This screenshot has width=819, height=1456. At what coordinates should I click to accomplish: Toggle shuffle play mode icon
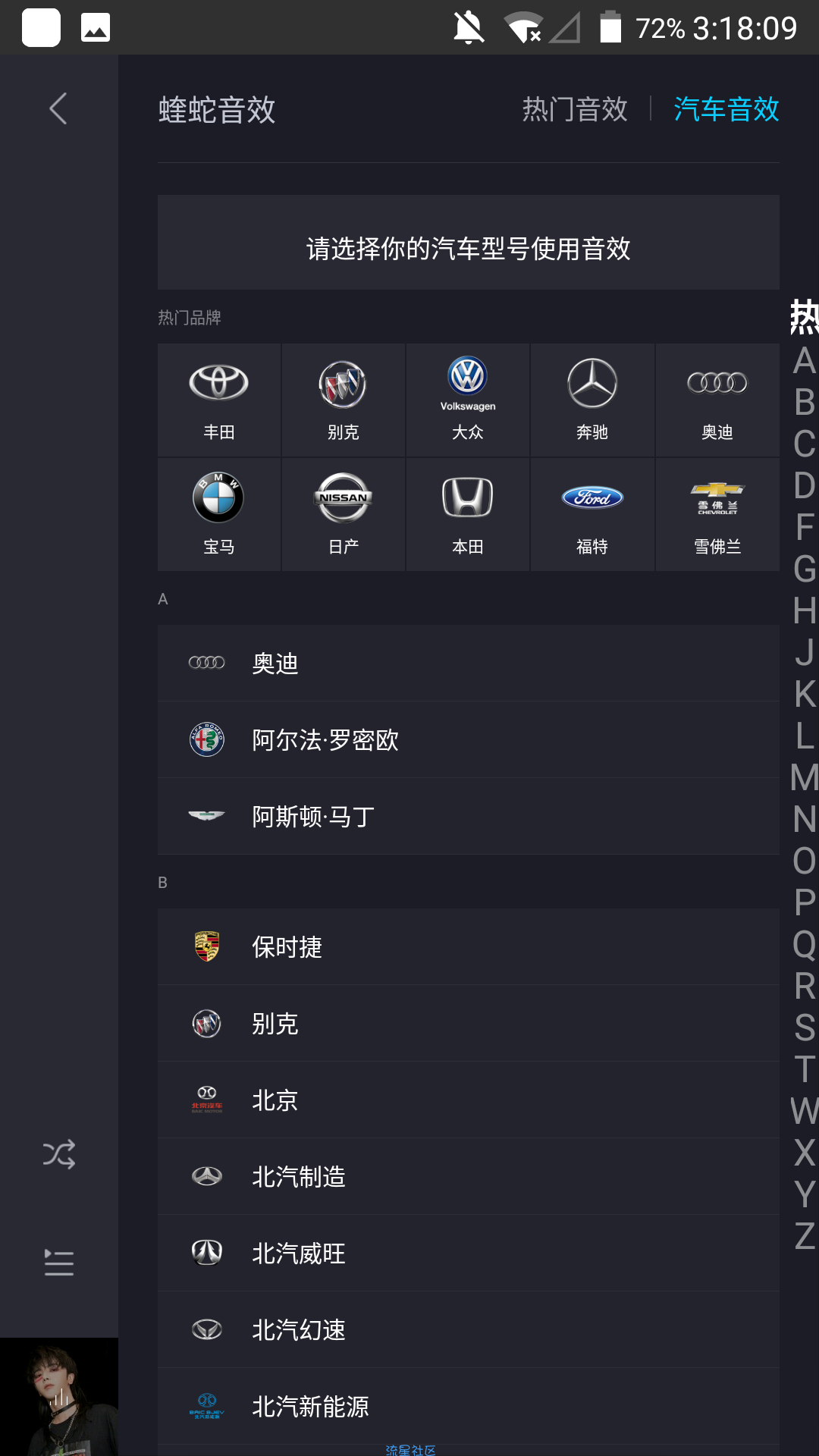pyautogui.click(x=59, y=1154)
